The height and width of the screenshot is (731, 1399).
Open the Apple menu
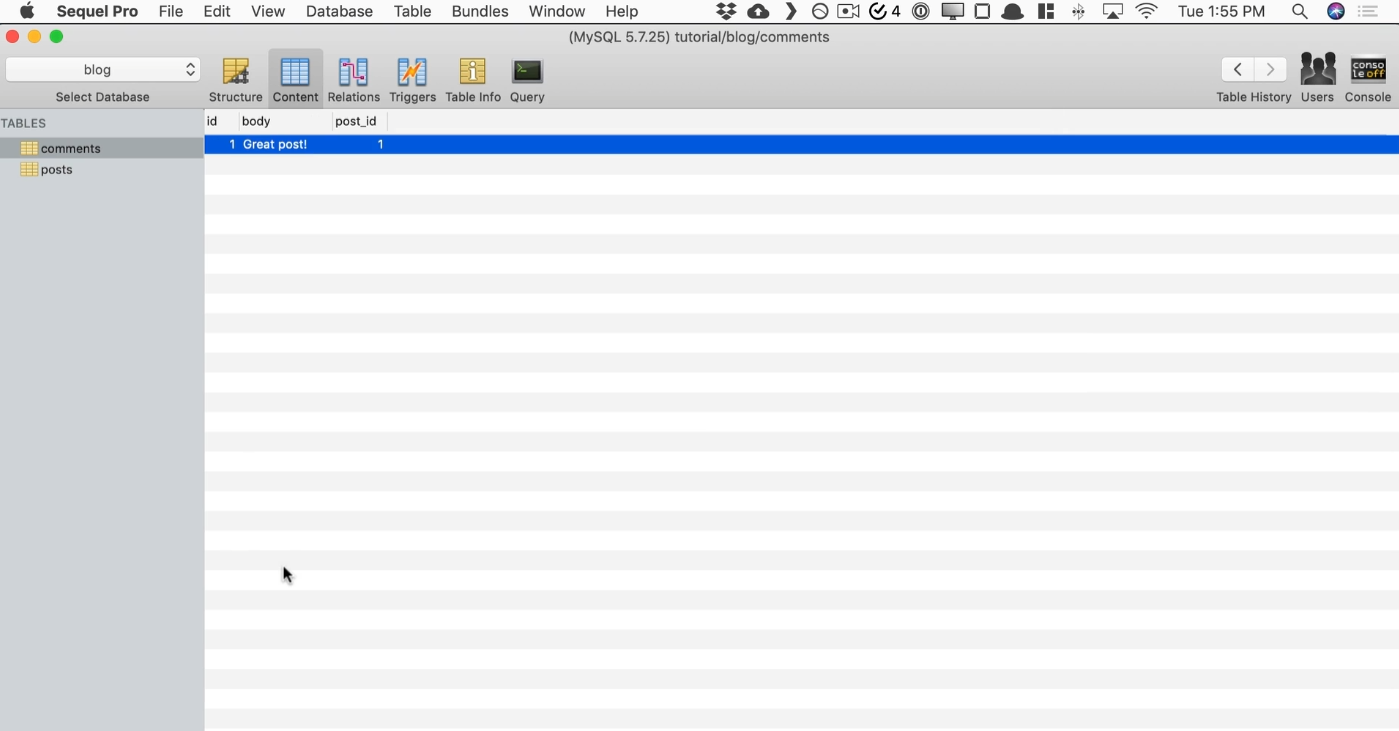coord(27,11)
